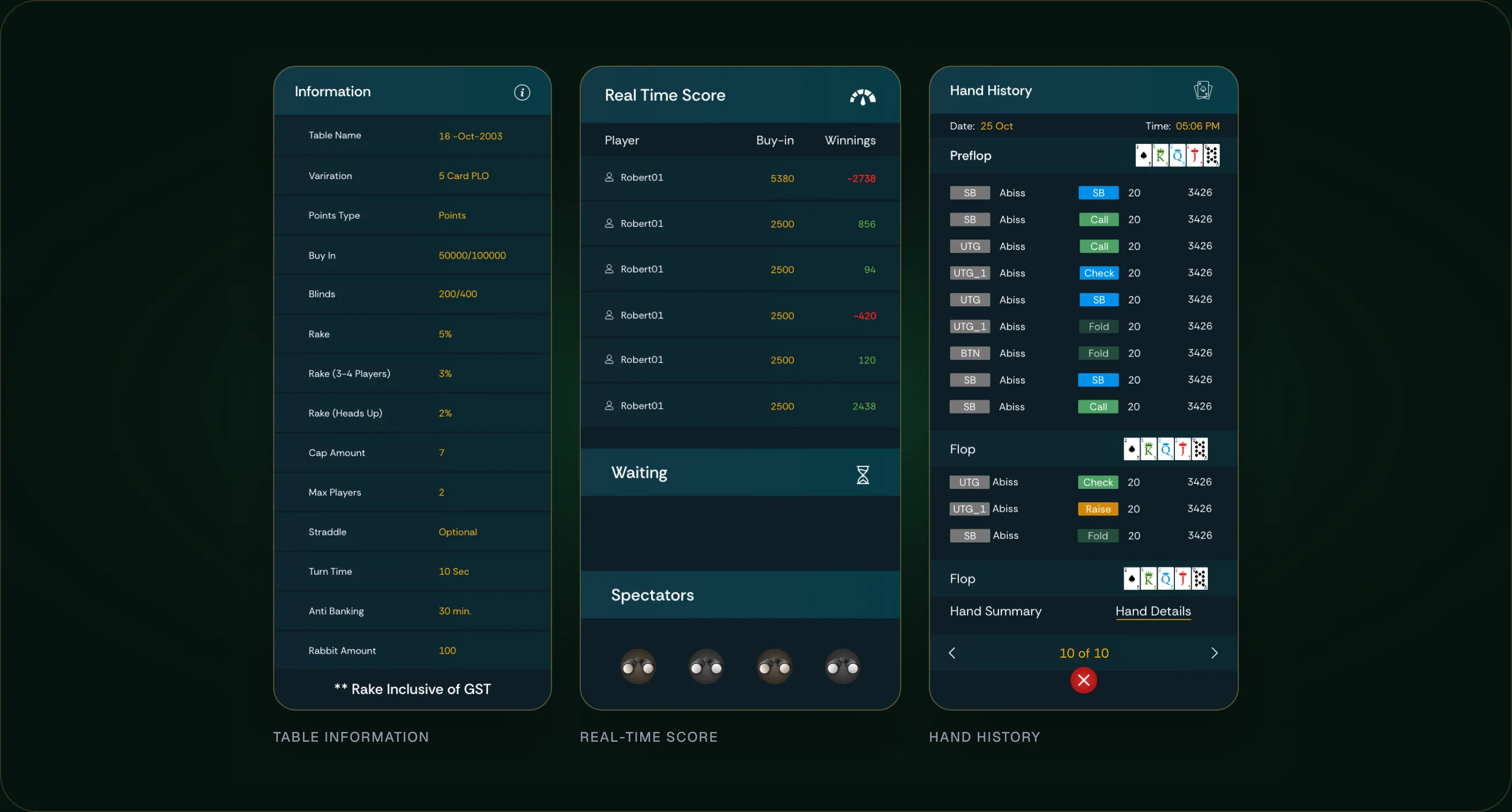Open the Hand Summary tab
This screenshot has height=812, width=1512.
[996, 612]
